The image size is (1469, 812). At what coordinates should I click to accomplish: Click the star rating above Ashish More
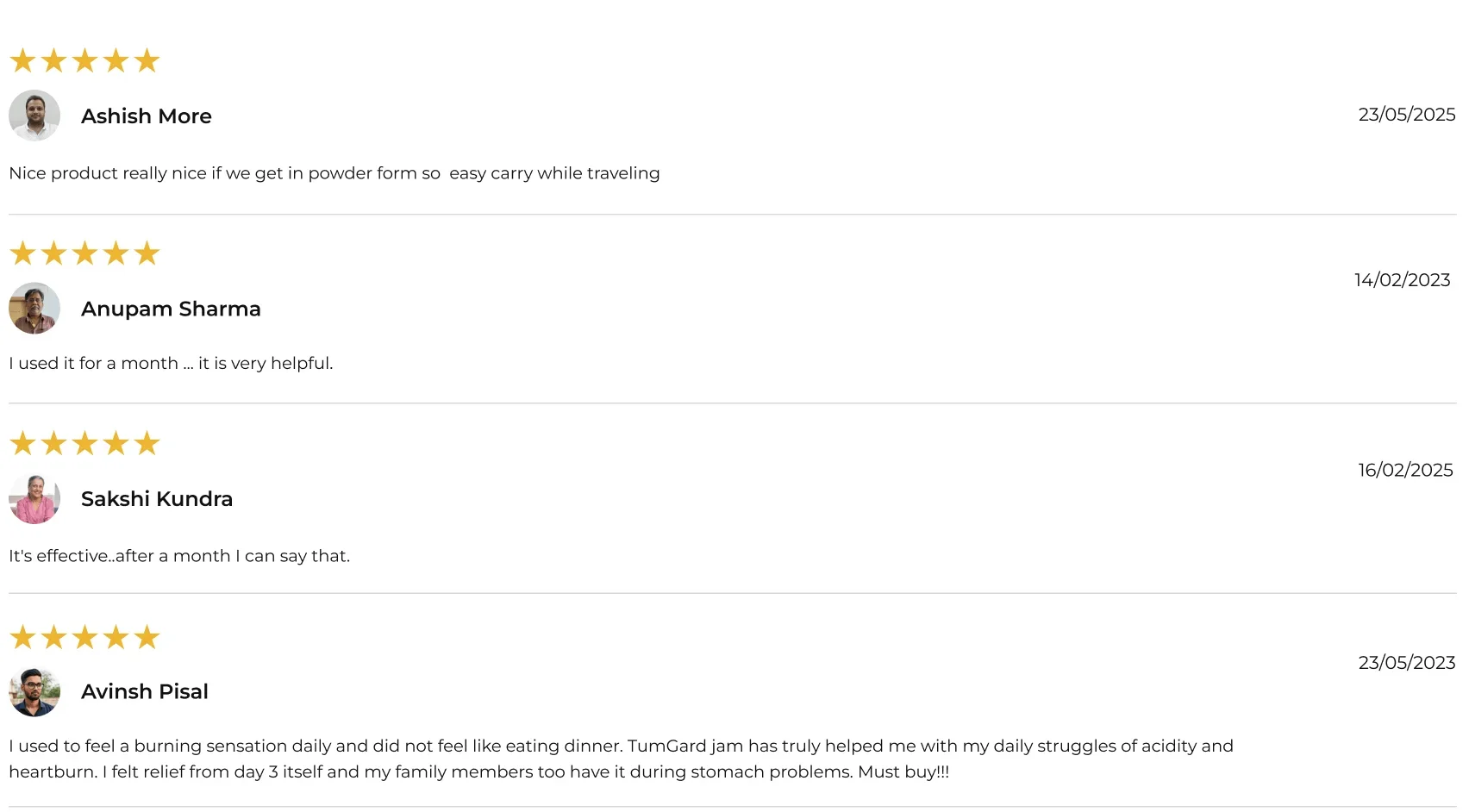click(84, 60)
